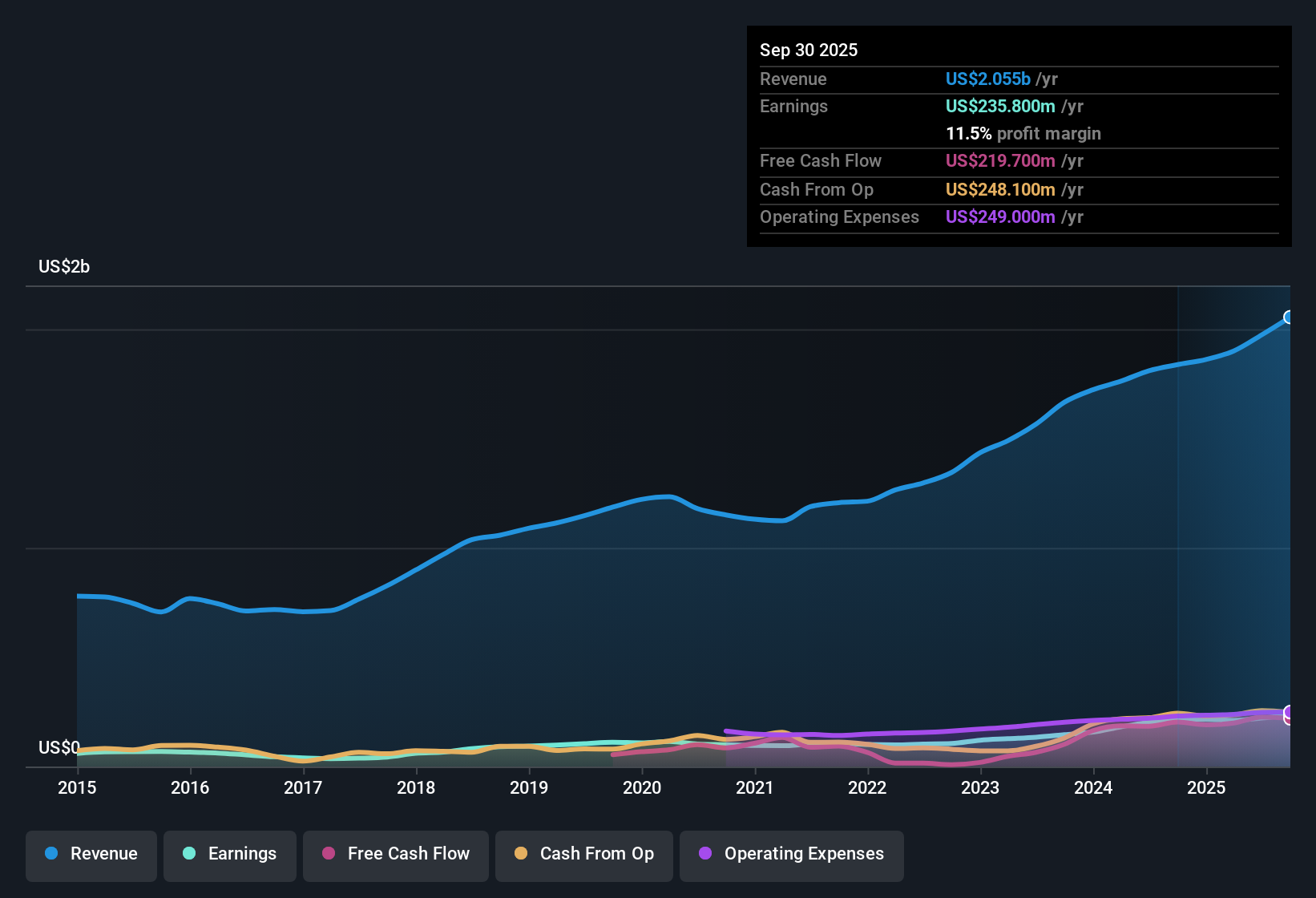This screenshot has height=898, width=1316.
Task: Click the orange Cash From Op legend dot
Action: pos(521,854)
